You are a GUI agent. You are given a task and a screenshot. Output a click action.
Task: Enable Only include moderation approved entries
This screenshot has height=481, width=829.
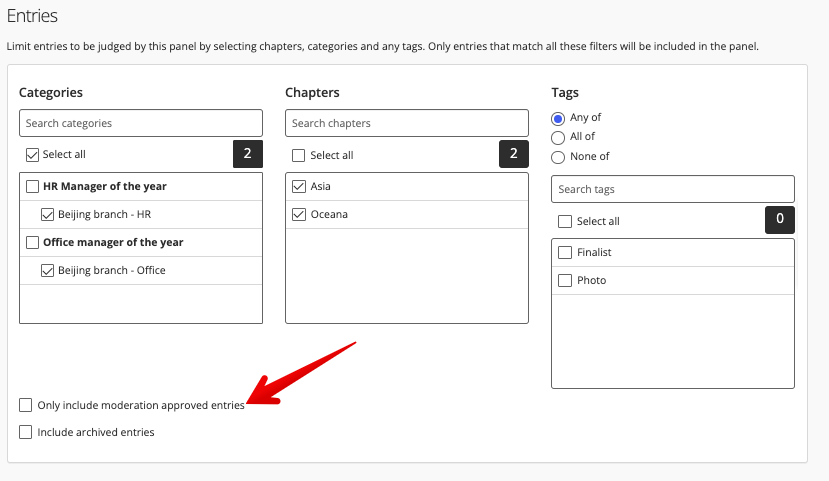(25, 405)
